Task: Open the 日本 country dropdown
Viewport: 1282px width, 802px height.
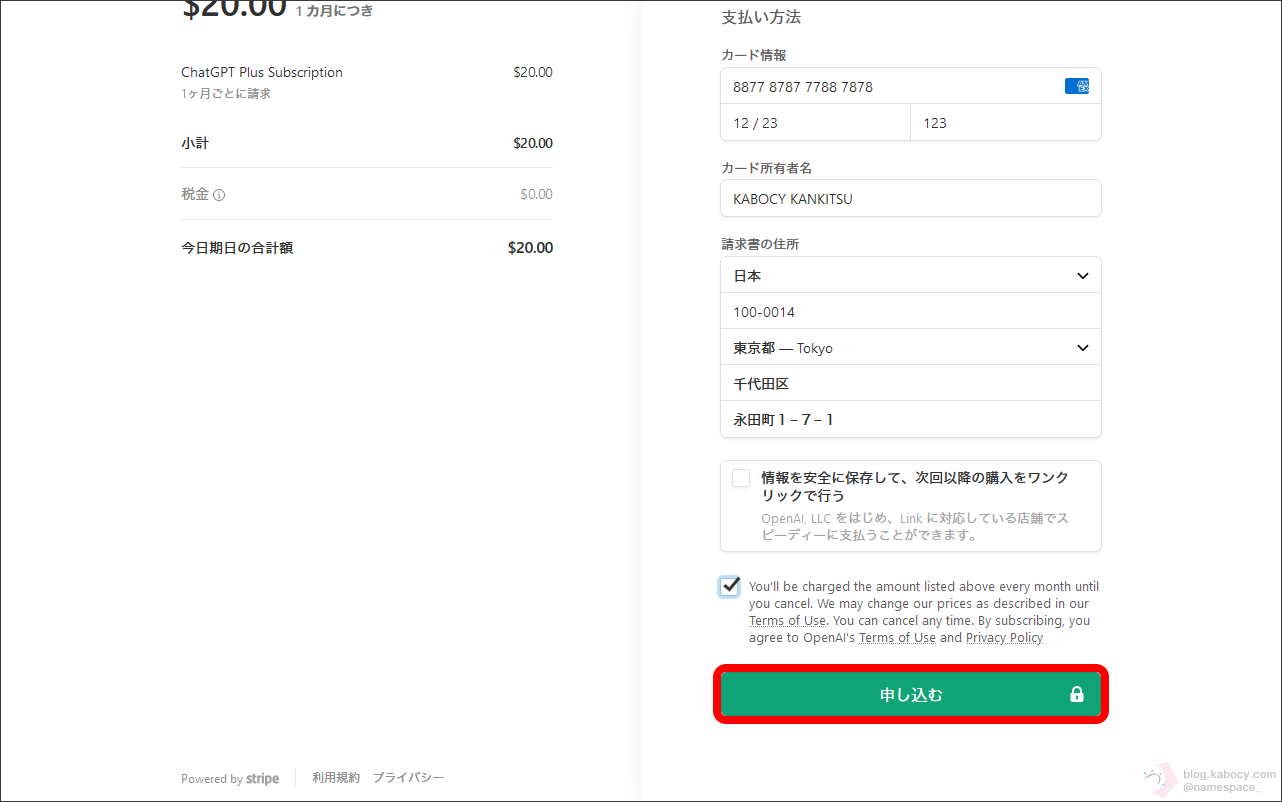Action: click(910, 275)
